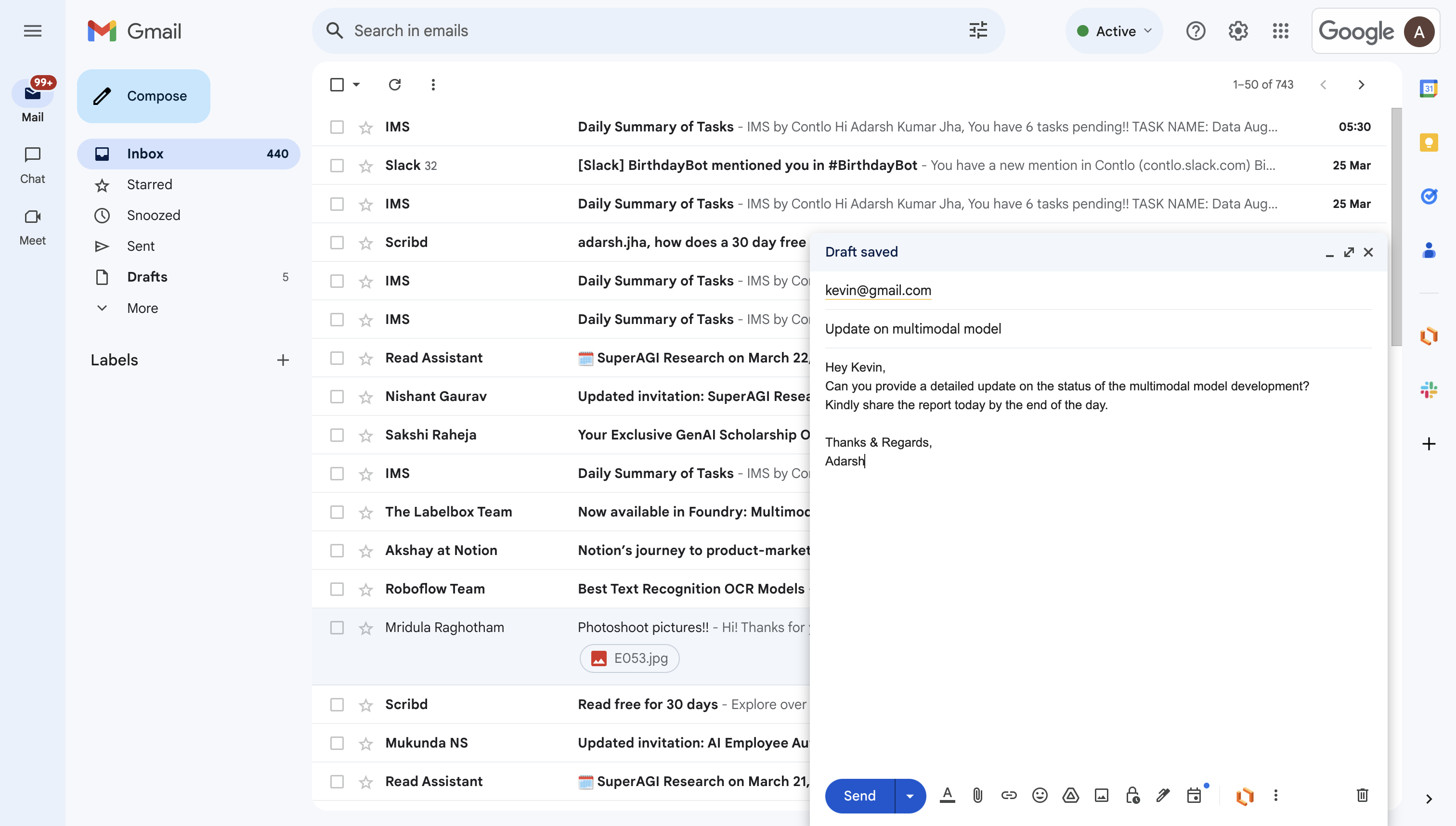Insert emoji in the draft
The width and height of the screenshot is (1456, 826).
(x=1040, y=795)
